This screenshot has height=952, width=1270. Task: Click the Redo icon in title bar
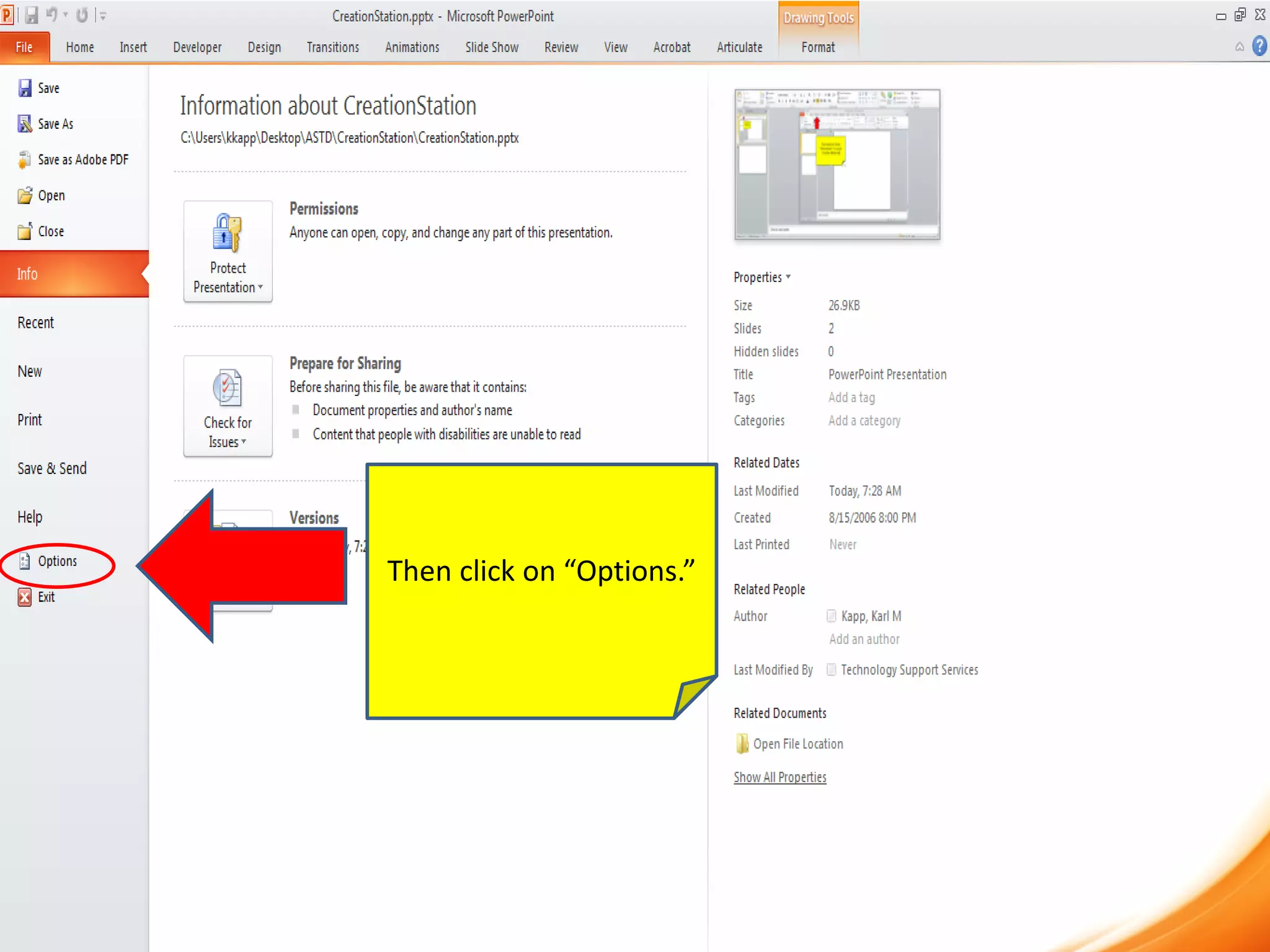[x=82, y=15]
